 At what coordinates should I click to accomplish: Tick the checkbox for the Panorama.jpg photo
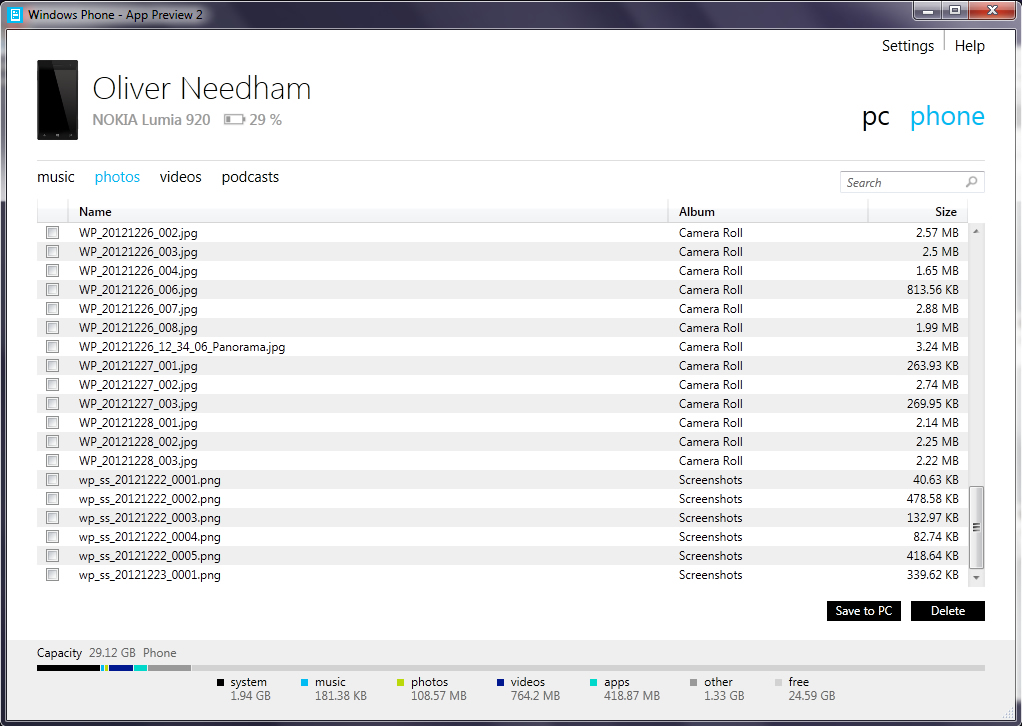pos(52,347)
